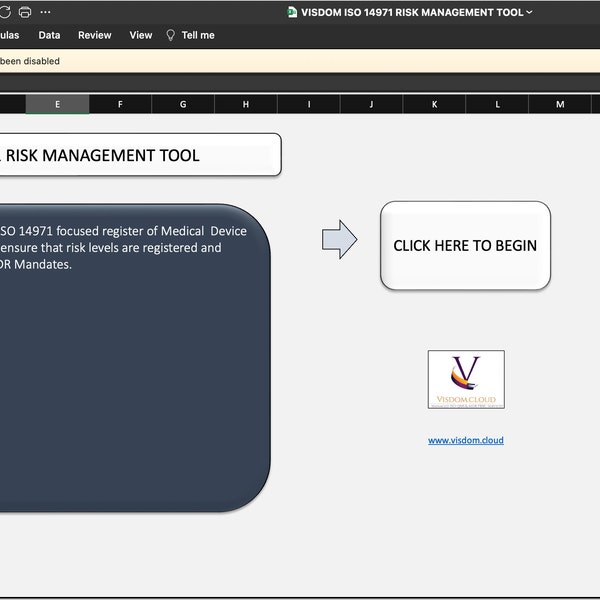
Task: Click the document title VISDOM ISO 14971 text
Action: click(412, 12)
